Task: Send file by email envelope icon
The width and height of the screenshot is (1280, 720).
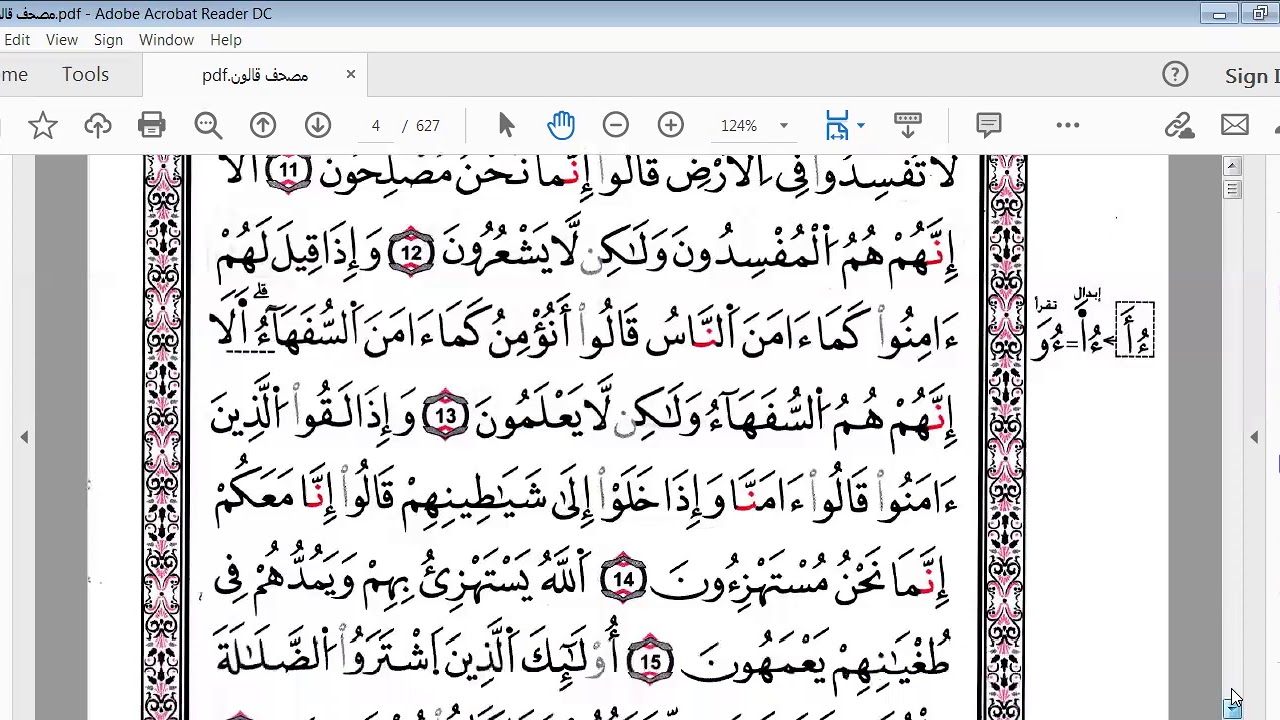Action: [x=1235, y=125]
